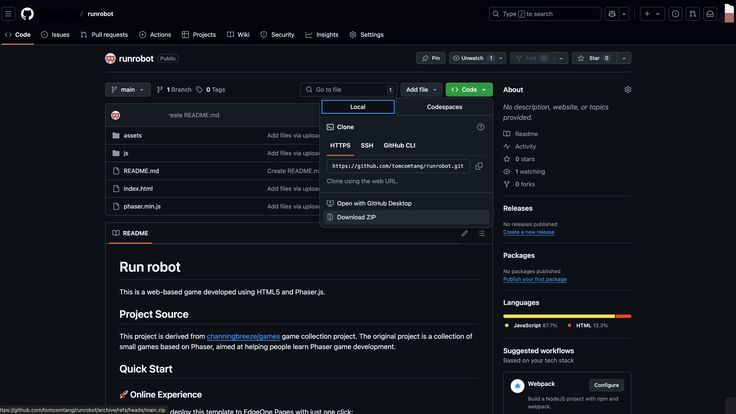Screen dimensions: 736x414
Task: Open index.html file
Action: [x=138, y=189]
